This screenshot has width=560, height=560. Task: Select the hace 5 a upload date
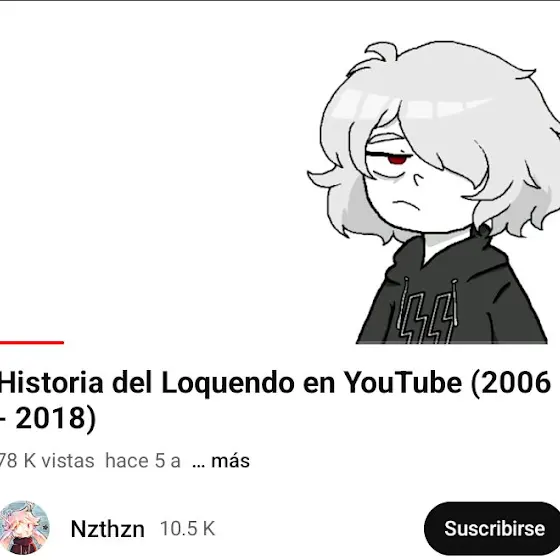click(142, 460)
